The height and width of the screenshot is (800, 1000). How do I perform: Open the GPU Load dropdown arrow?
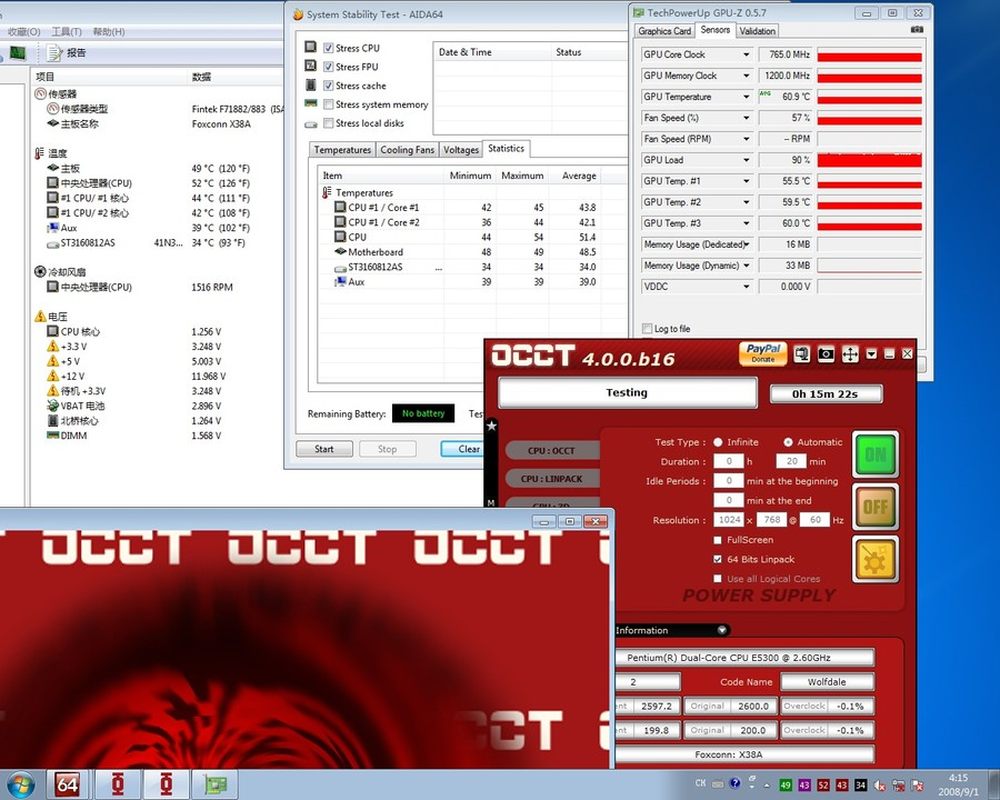click(746, 160)
